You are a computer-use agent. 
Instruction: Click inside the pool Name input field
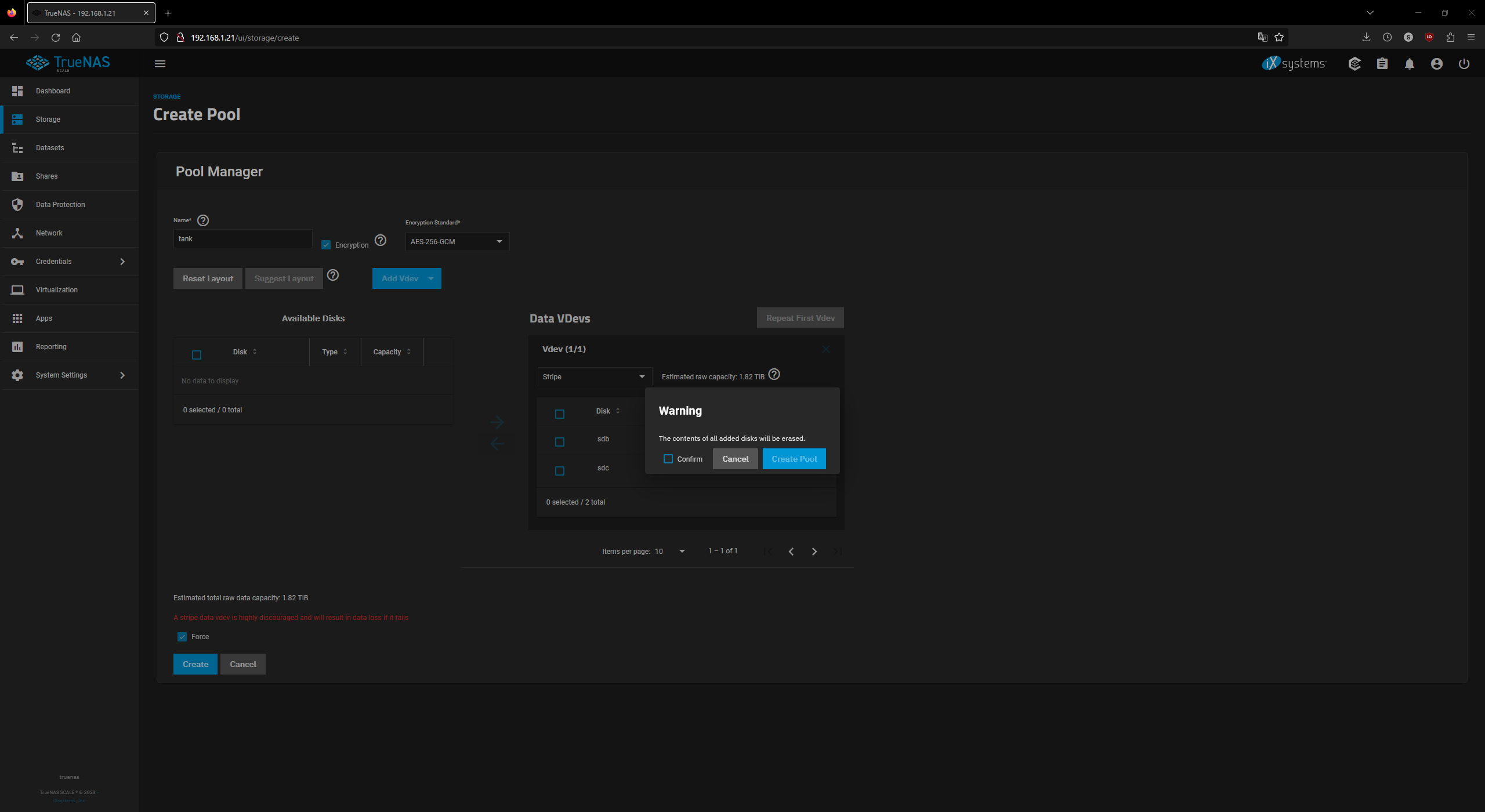[242, 238]
